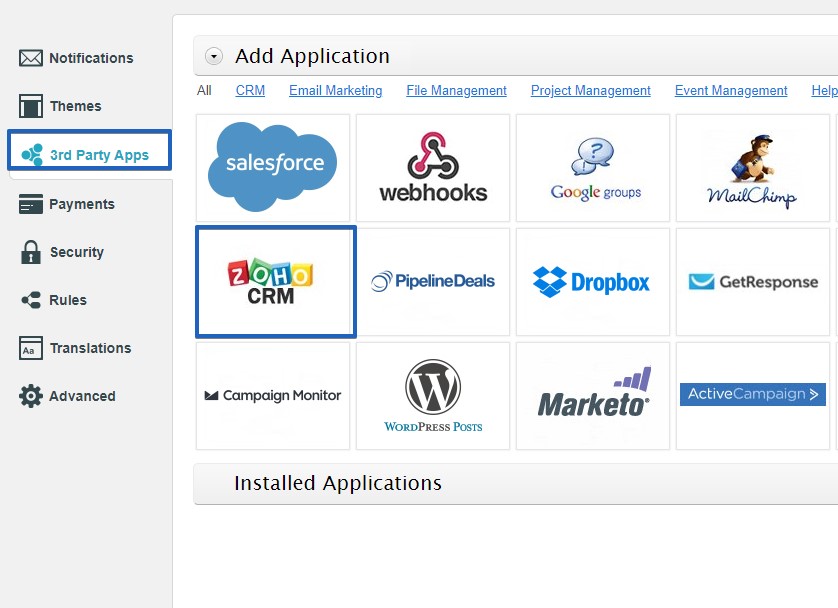Viewport: 838px width, 608px height.
Task: Click the Notifications envelope icon
Action: 30,58
